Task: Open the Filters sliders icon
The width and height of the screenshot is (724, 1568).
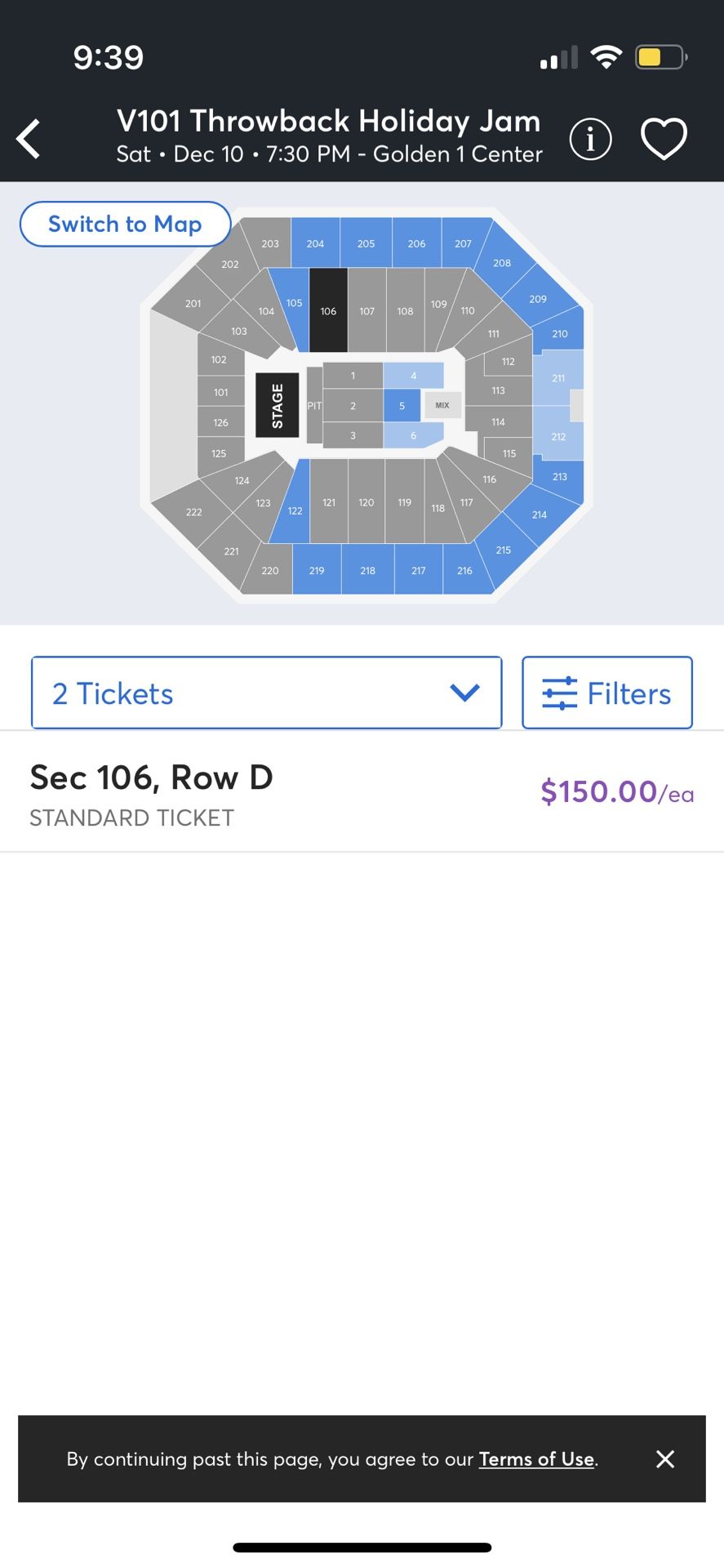Action: pos(559,693)
